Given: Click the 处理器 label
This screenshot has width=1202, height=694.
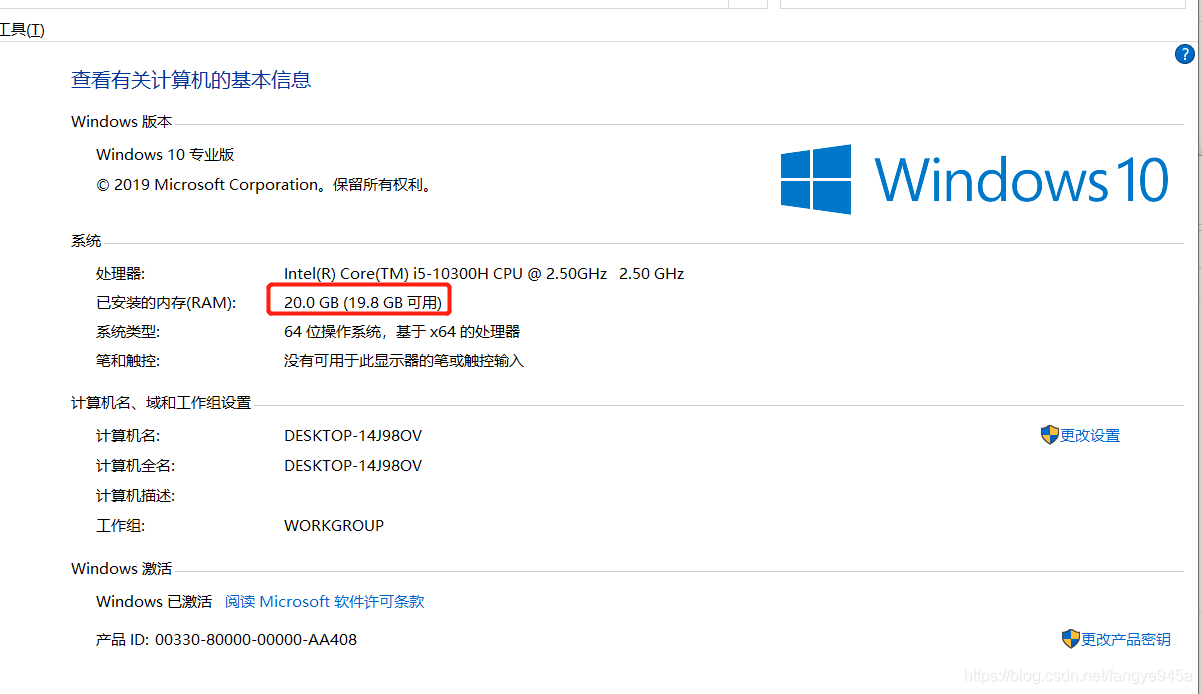Looking at the screenshot, I should click(x=120, y=273).
